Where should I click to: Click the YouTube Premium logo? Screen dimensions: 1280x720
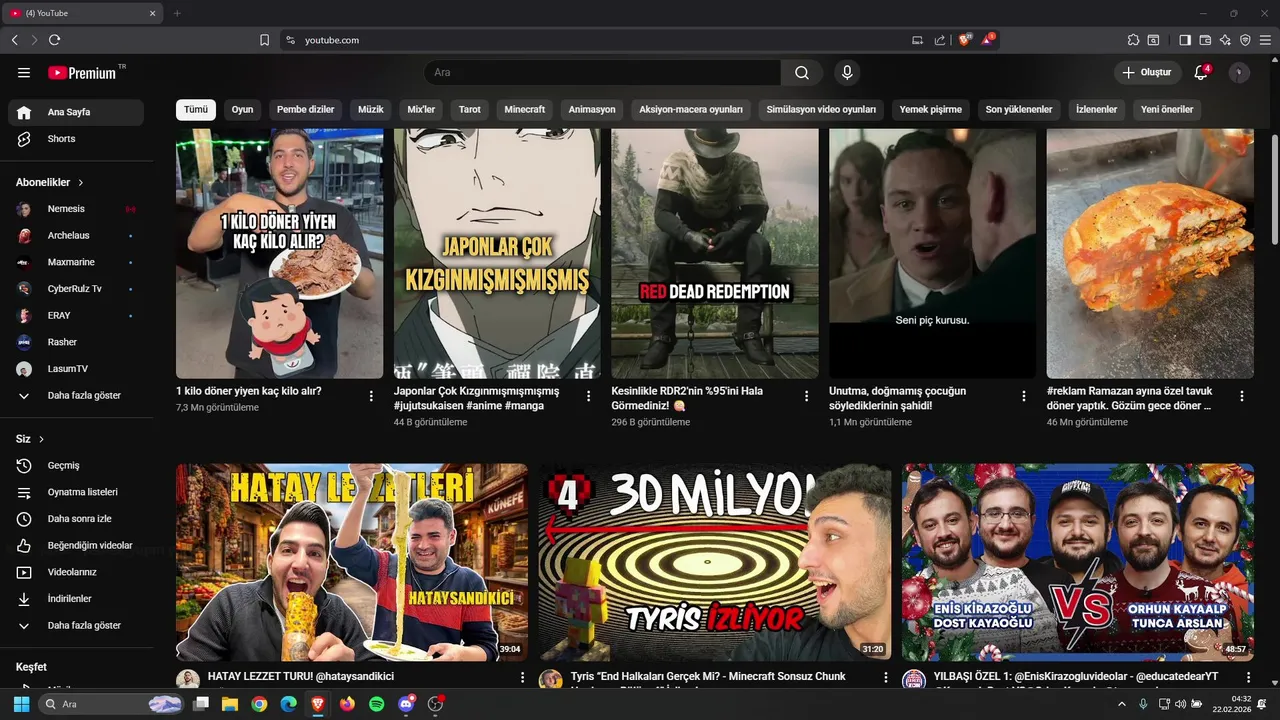point(82,73)
